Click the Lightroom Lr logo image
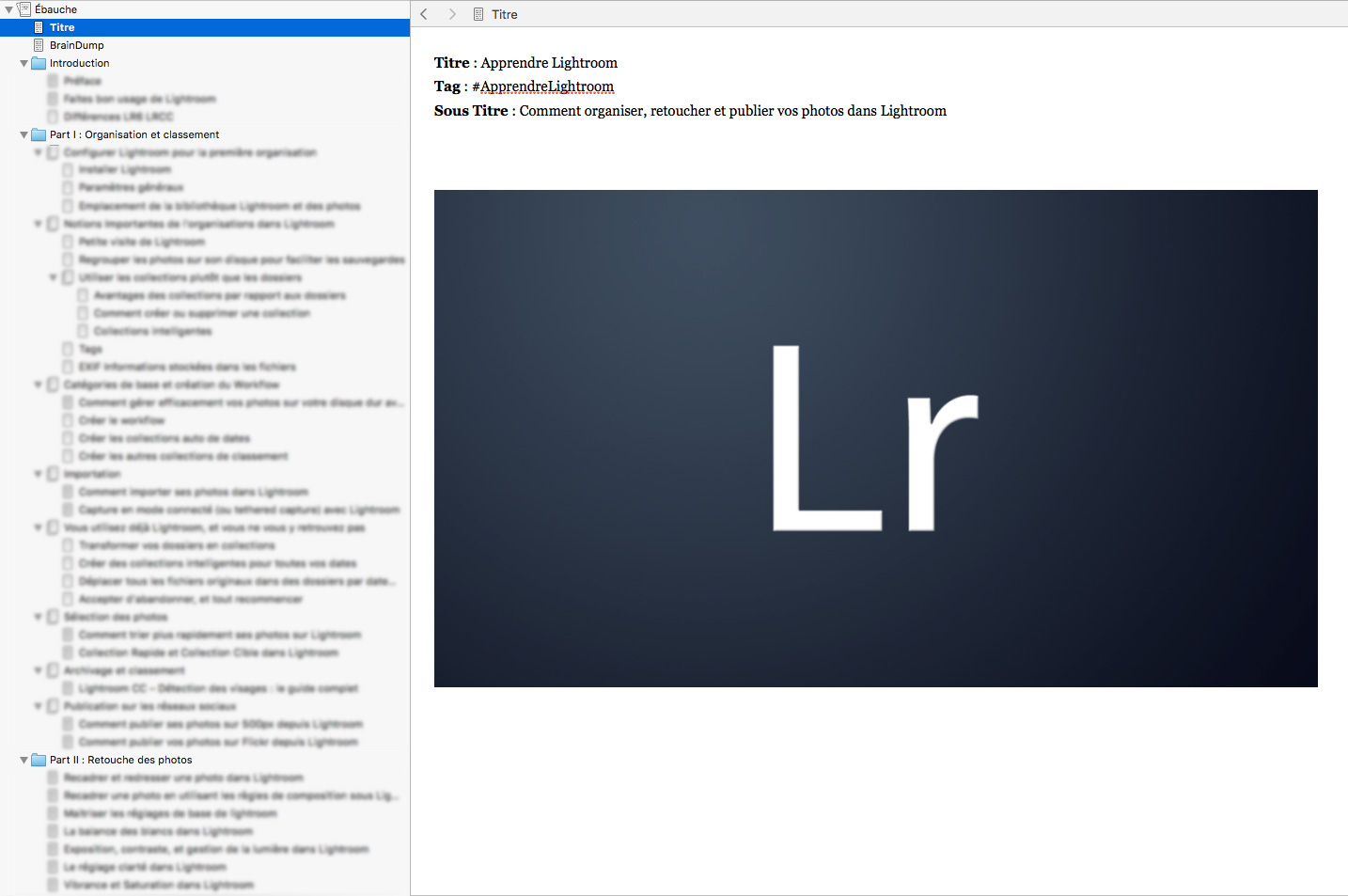Image resolution: width=1348 pixels, height=896 pixels. (875, 438)
